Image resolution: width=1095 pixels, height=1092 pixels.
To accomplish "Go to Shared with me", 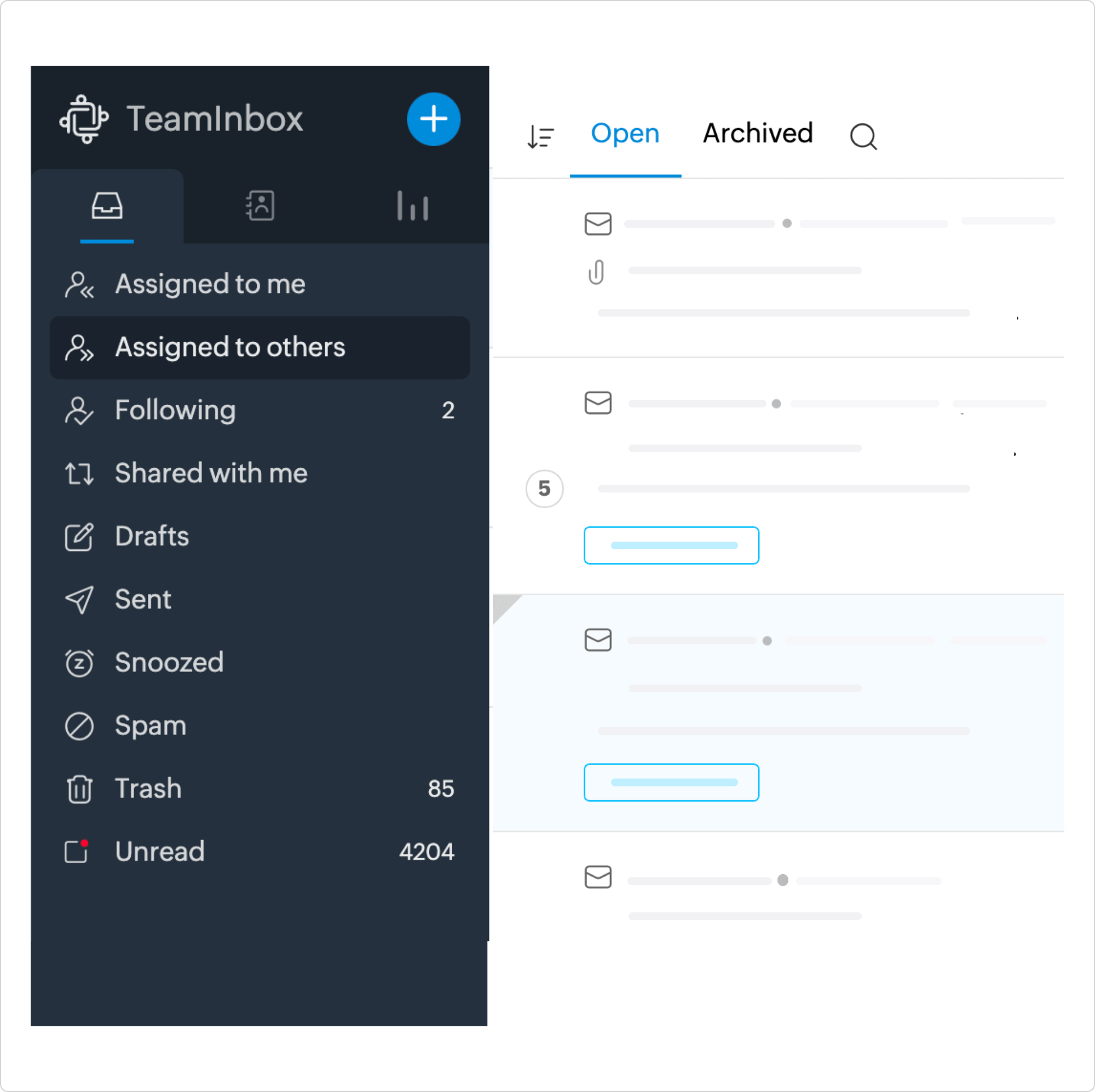I will coord(211,473).
